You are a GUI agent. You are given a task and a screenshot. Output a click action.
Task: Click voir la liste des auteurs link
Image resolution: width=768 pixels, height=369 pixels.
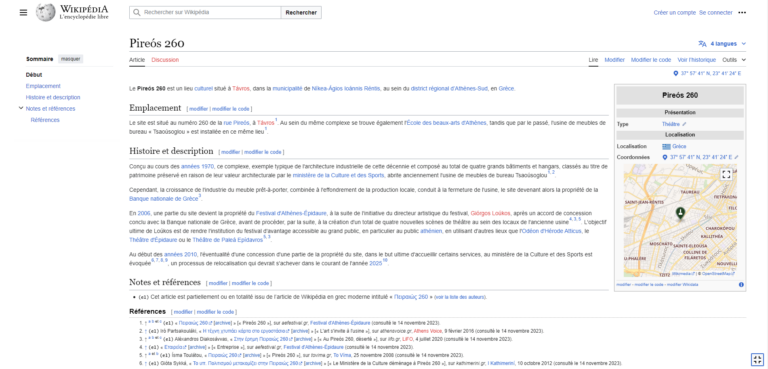pyautogui.click(x=459, y=297)
